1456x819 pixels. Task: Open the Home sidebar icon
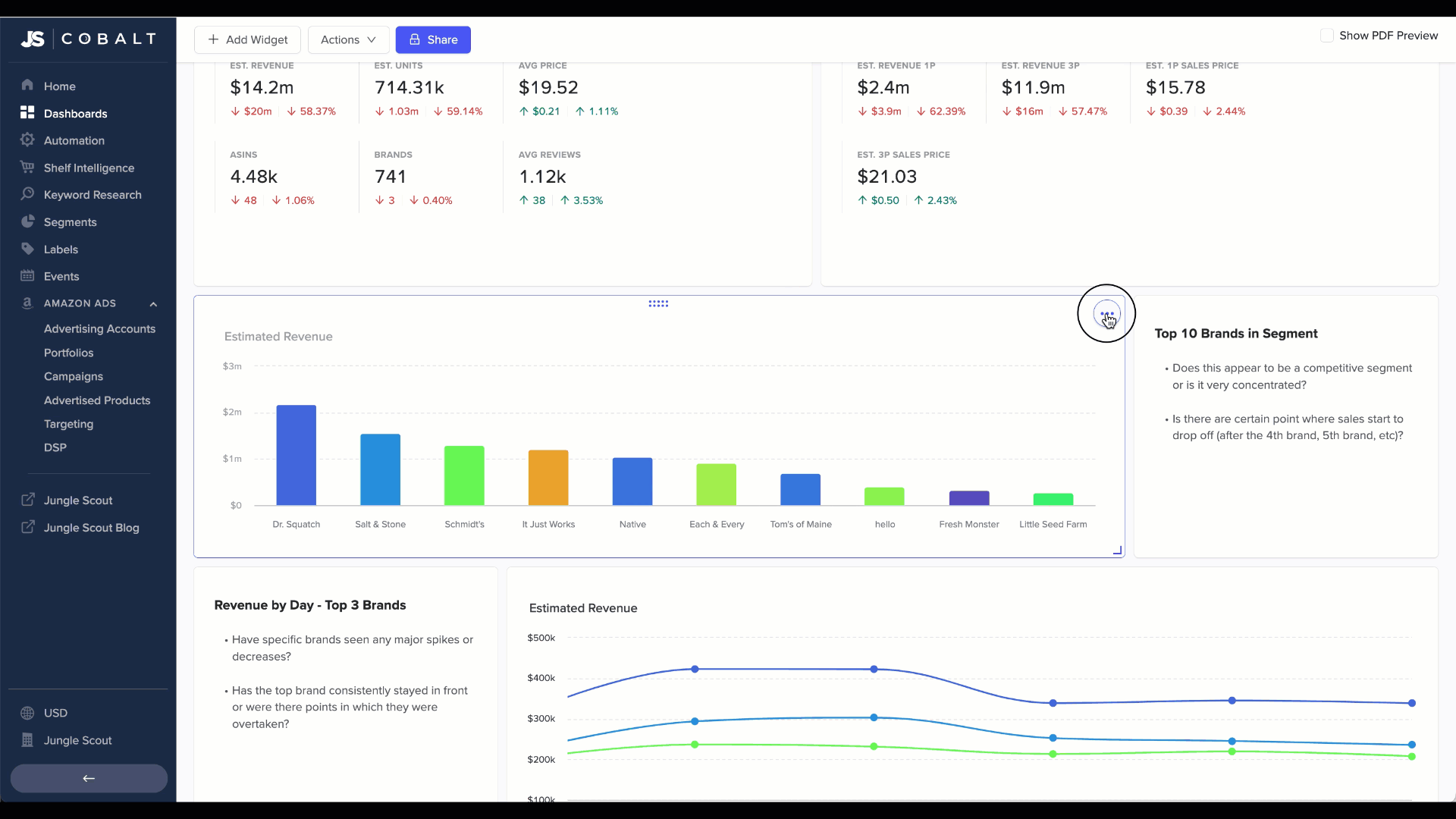[x=27, y=85]
